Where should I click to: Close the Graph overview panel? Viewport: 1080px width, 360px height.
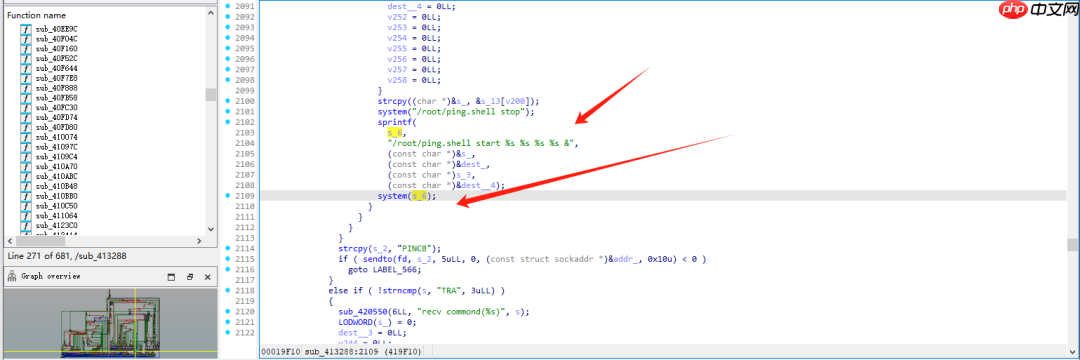[x=208, y=277]
